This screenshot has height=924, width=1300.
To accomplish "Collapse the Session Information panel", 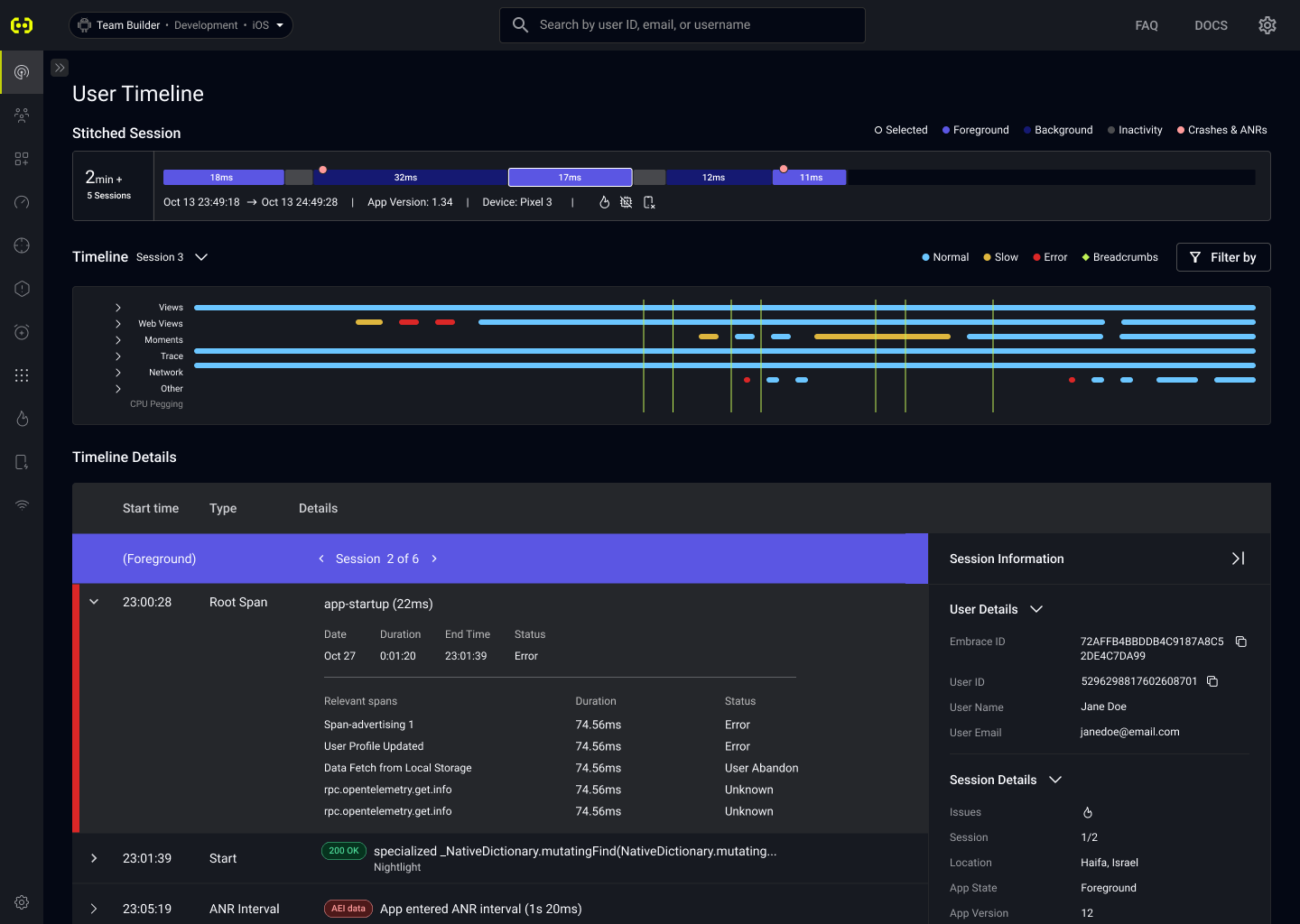I will coord(1238,559).
